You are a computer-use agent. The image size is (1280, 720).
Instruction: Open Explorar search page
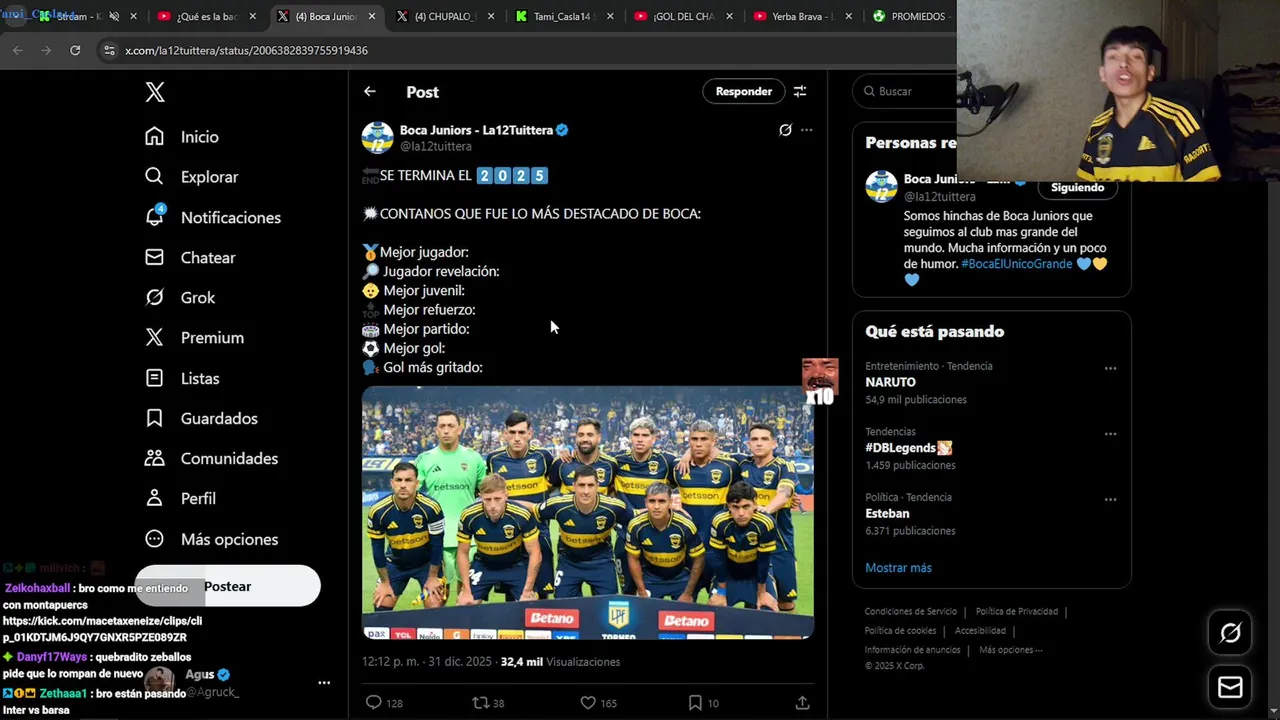[x=192, y=177]
